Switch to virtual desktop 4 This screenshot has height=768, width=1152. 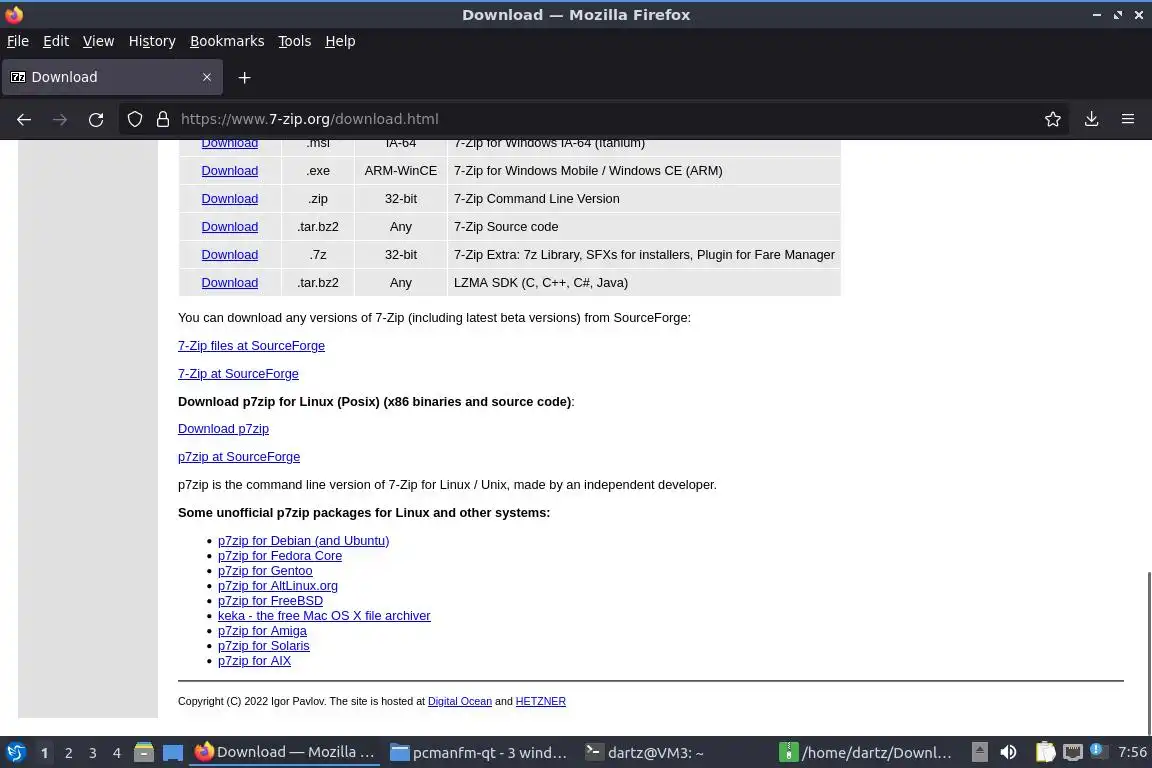coord(117,753)
